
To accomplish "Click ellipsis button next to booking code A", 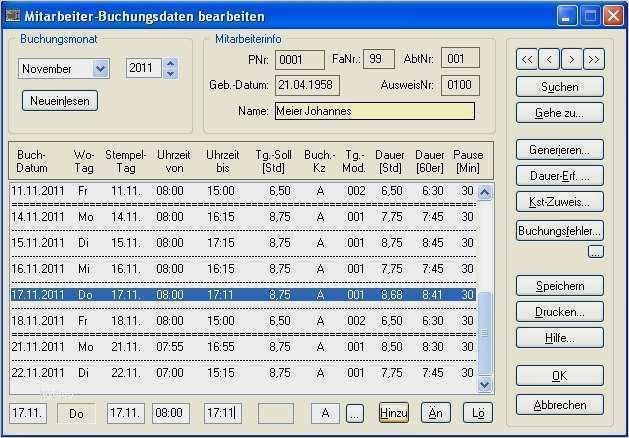I will click(x=354, y=413).
